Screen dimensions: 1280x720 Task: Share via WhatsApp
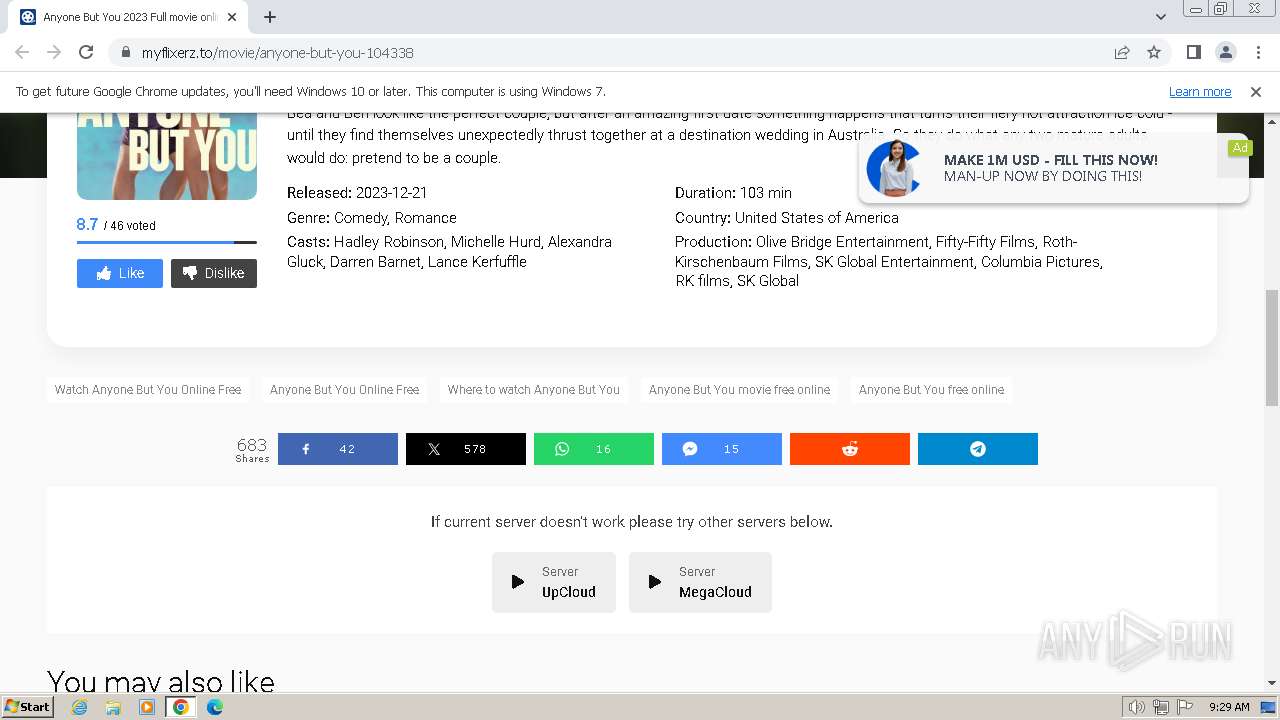click(594, 449)
